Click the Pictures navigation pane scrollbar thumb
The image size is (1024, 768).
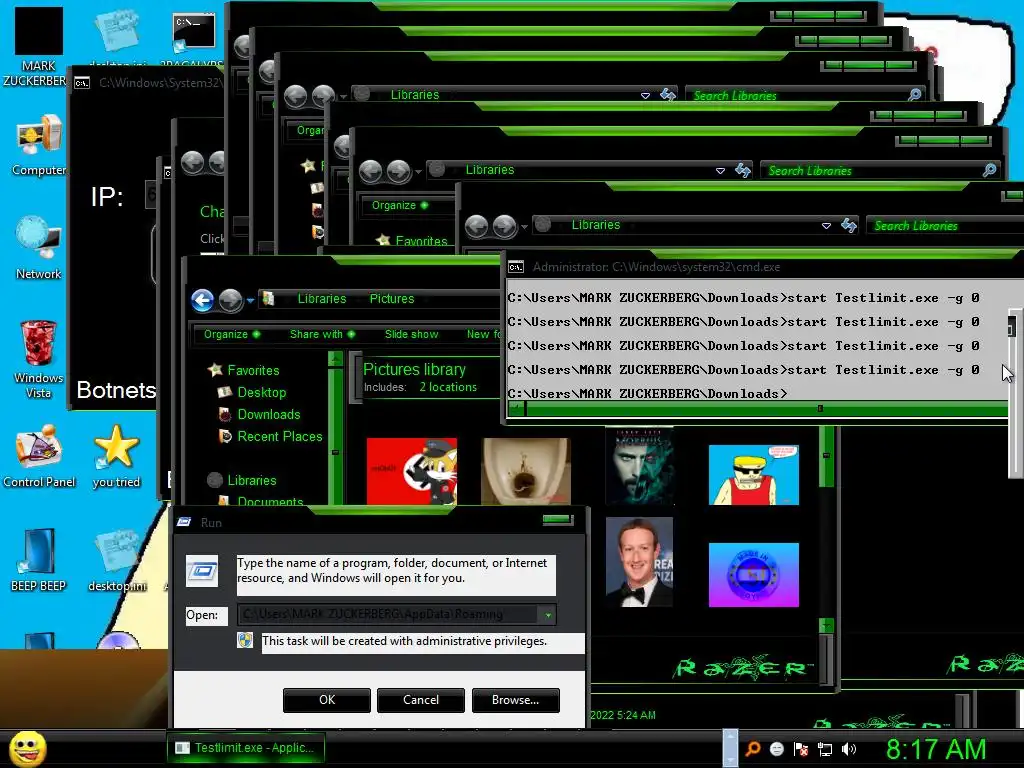pyautogui.click(x=335, y=453)
